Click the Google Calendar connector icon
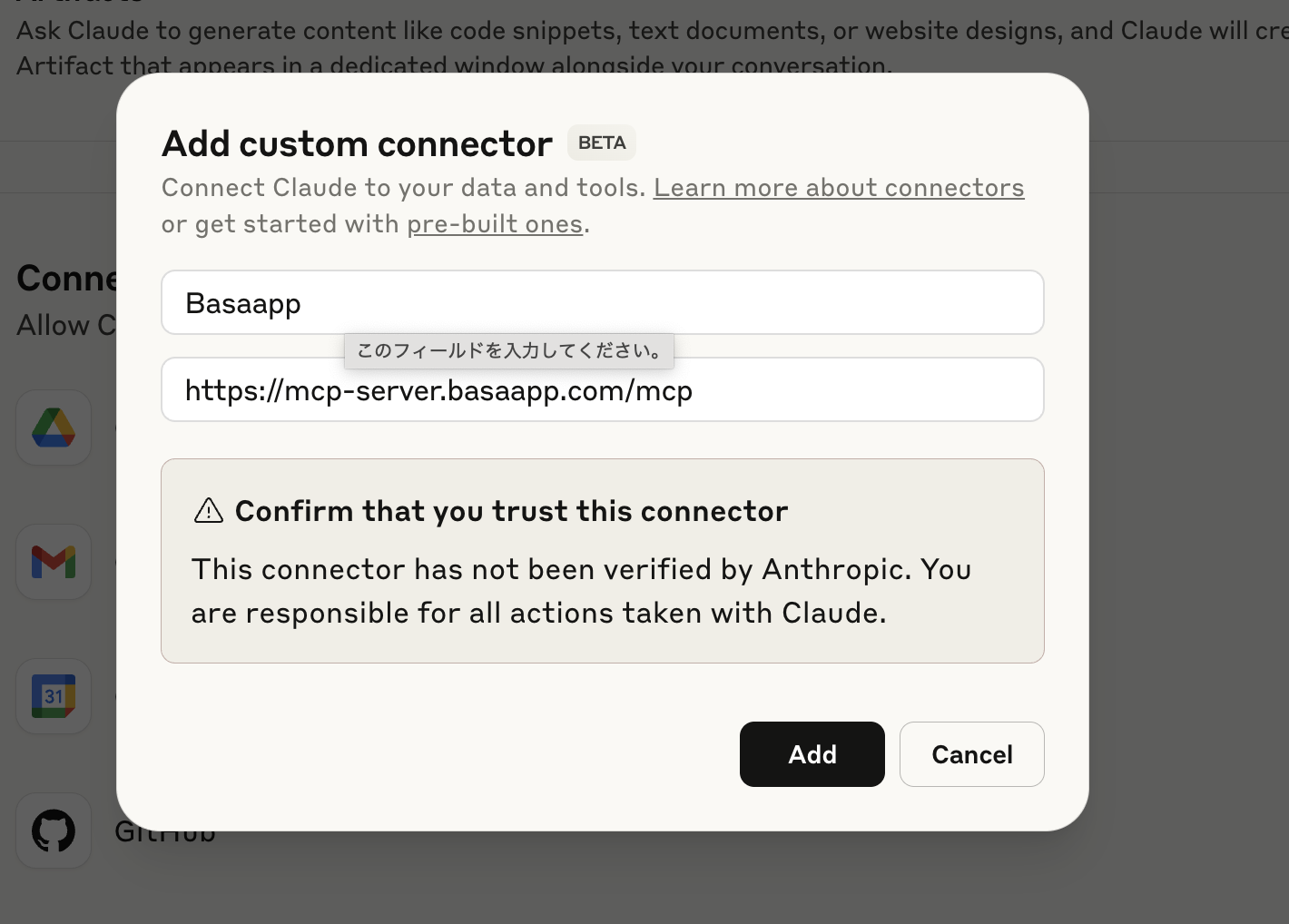Image resolution: width=1289 pixels, height=924 pixels. tap(54, 696)
